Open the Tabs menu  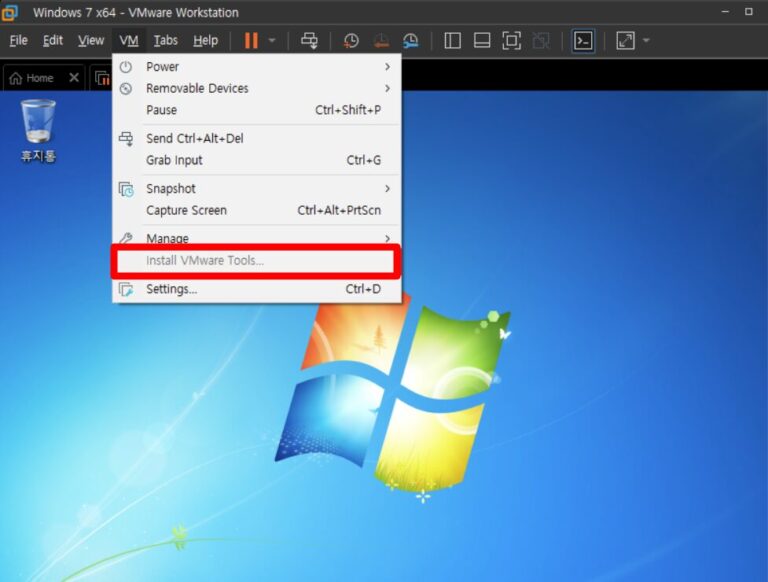coord(166,41)
